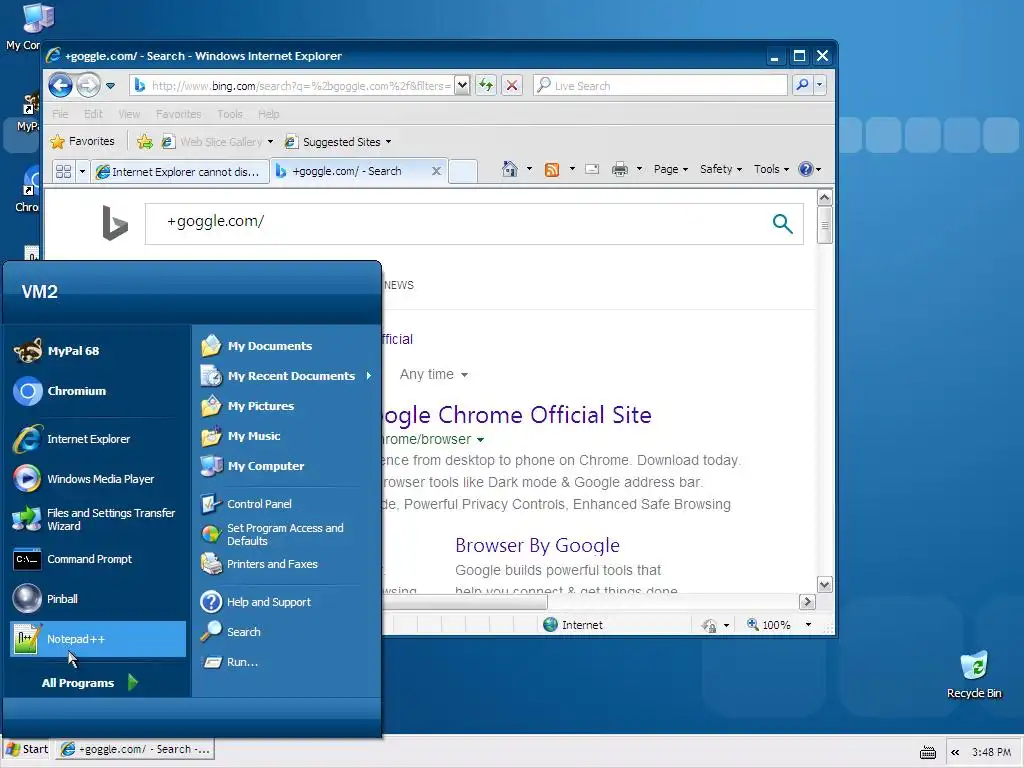Open the tab list dropdown arrow
Image resolution: width=1024 pixels, height=768 pixels.
[x=82, y=172]
